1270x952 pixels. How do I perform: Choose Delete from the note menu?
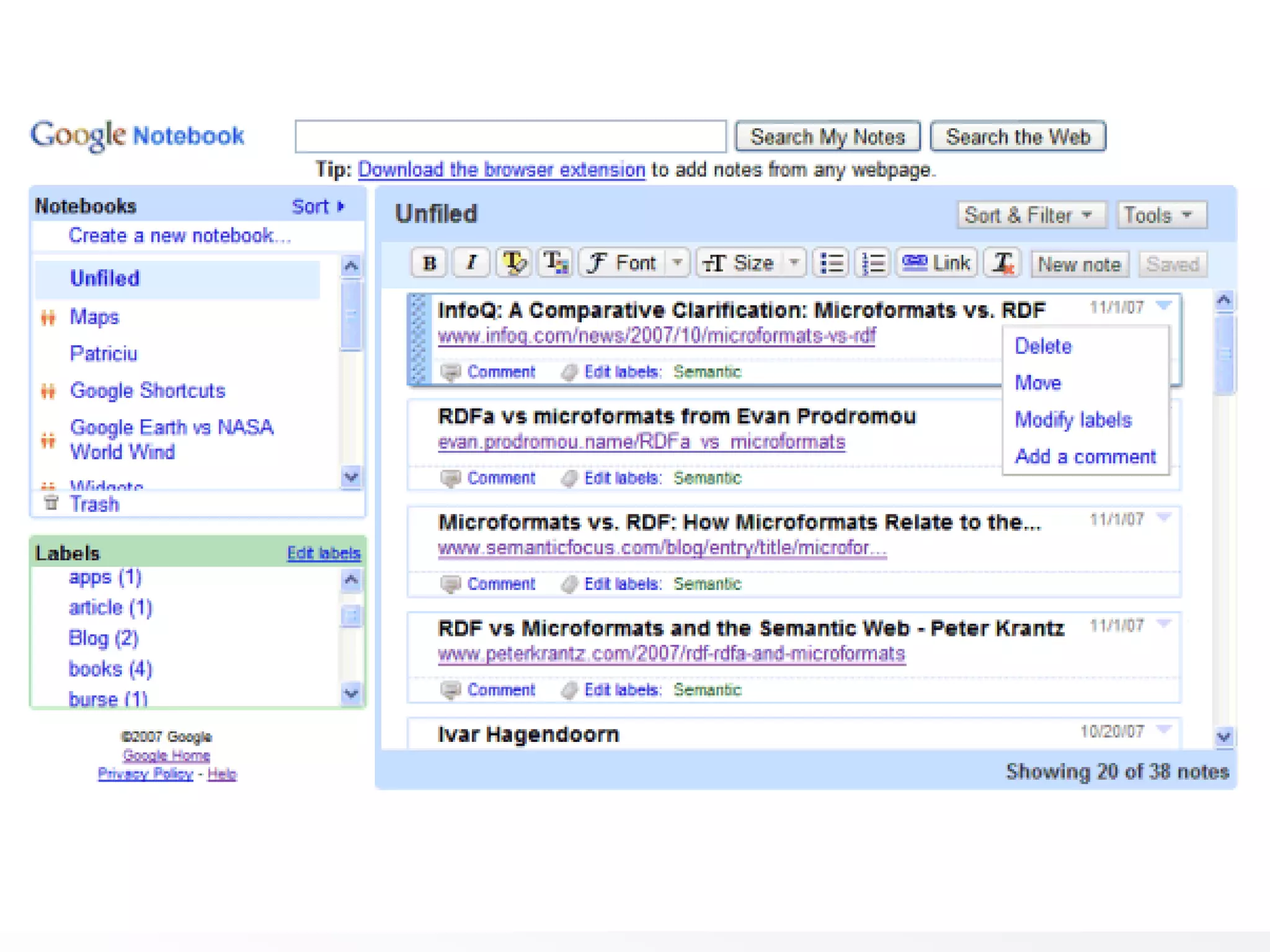coord(1042,346)
